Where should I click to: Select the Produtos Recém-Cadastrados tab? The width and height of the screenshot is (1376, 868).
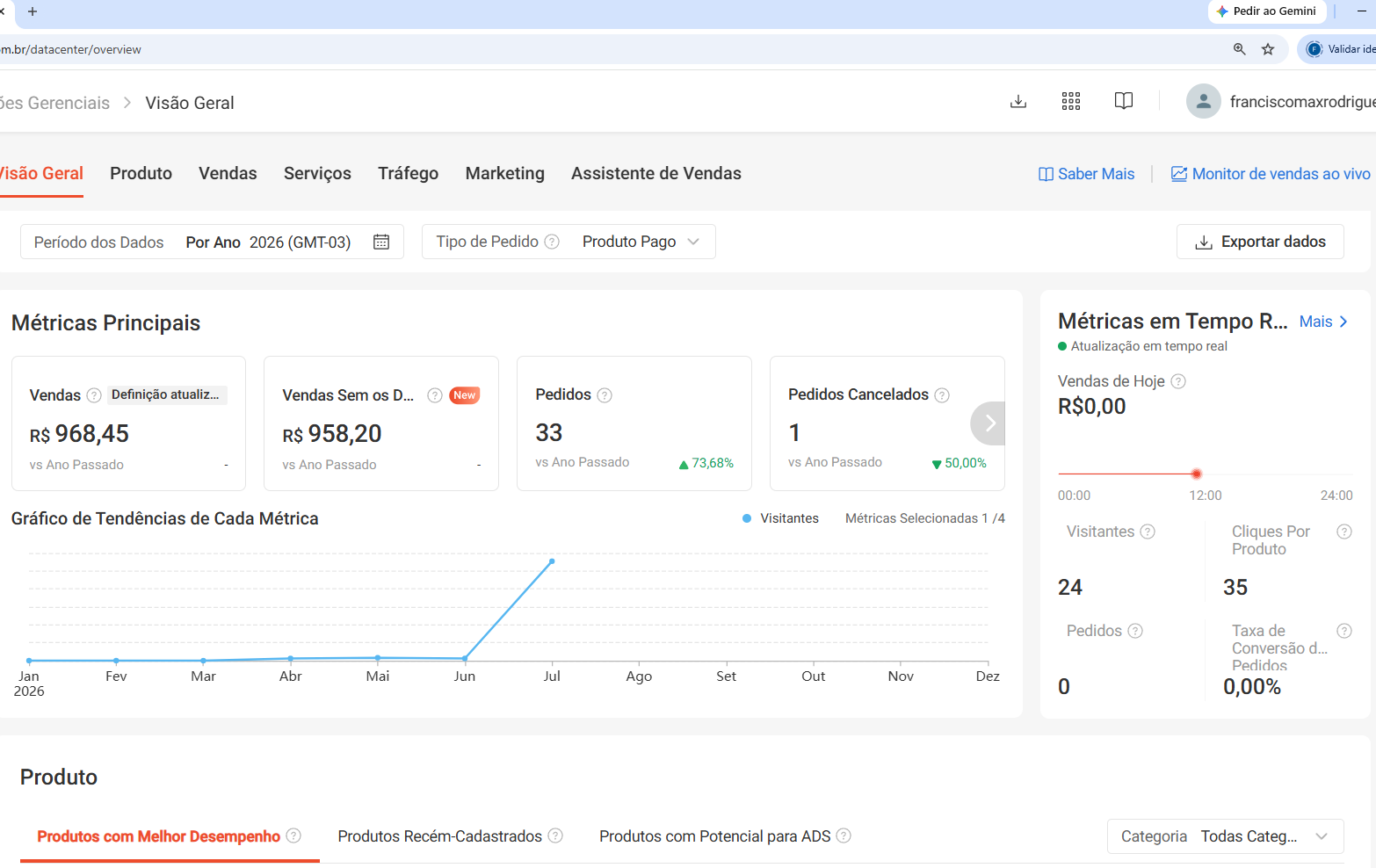439,836
